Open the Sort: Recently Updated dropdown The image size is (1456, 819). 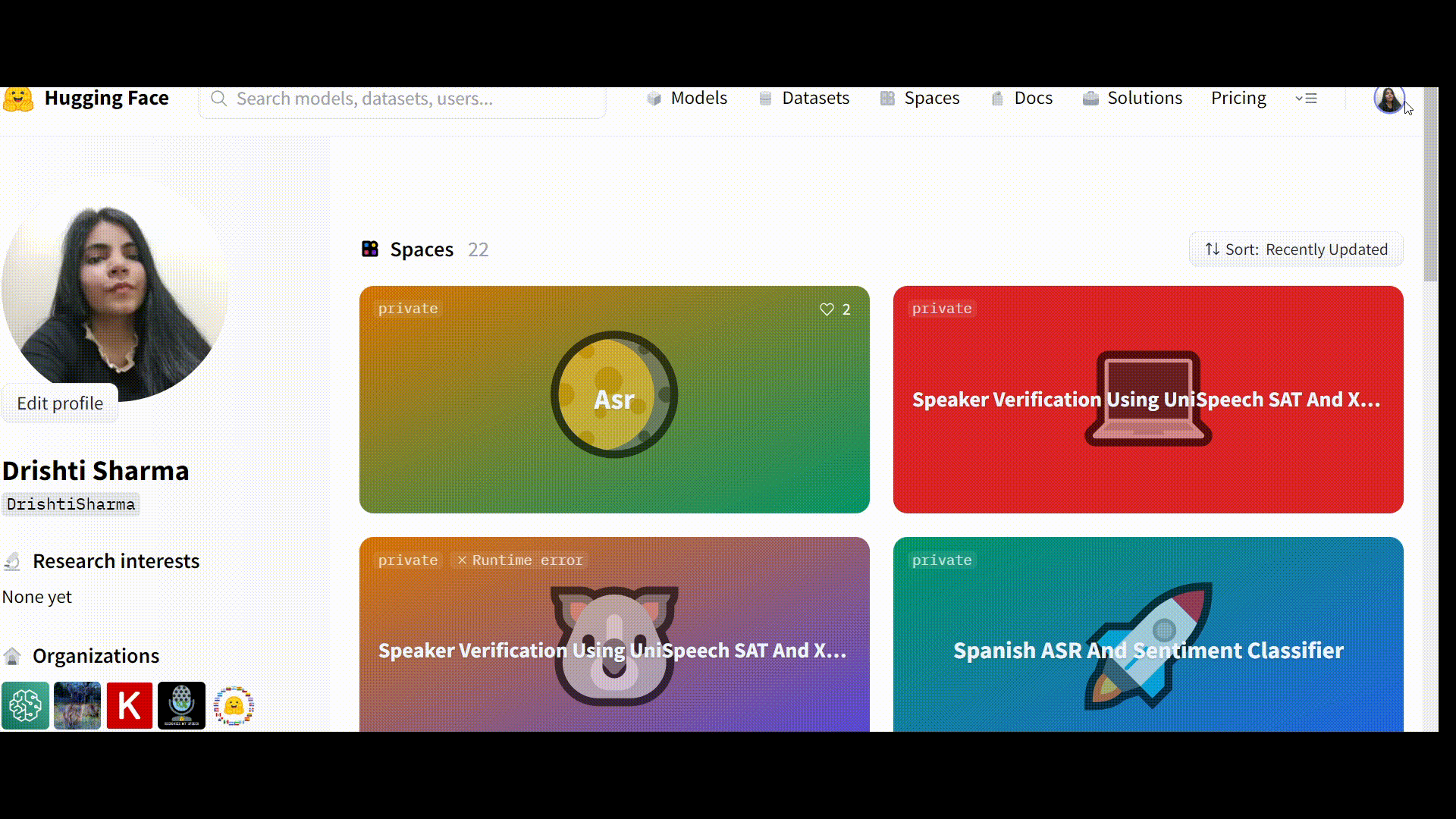[x=1296, y=249]
